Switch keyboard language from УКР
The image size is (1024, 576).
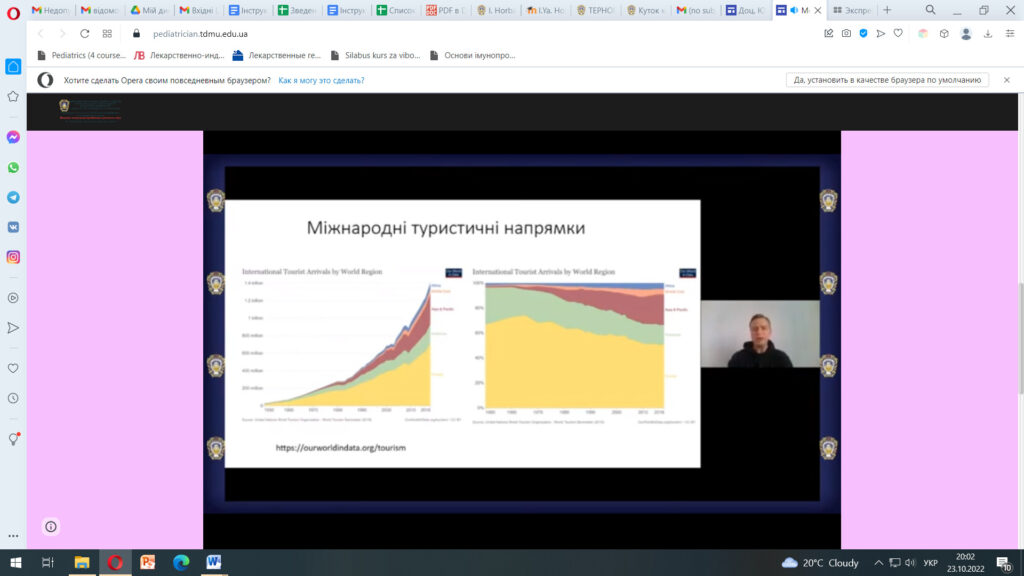pos(929,563)
